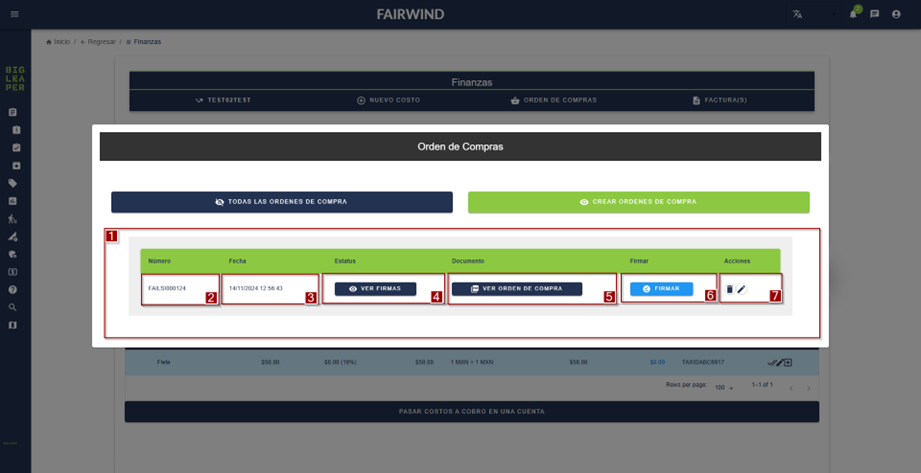Click the Fecha column header
The width and height of the screenshot is (921, 473).
tap(237, 261)
